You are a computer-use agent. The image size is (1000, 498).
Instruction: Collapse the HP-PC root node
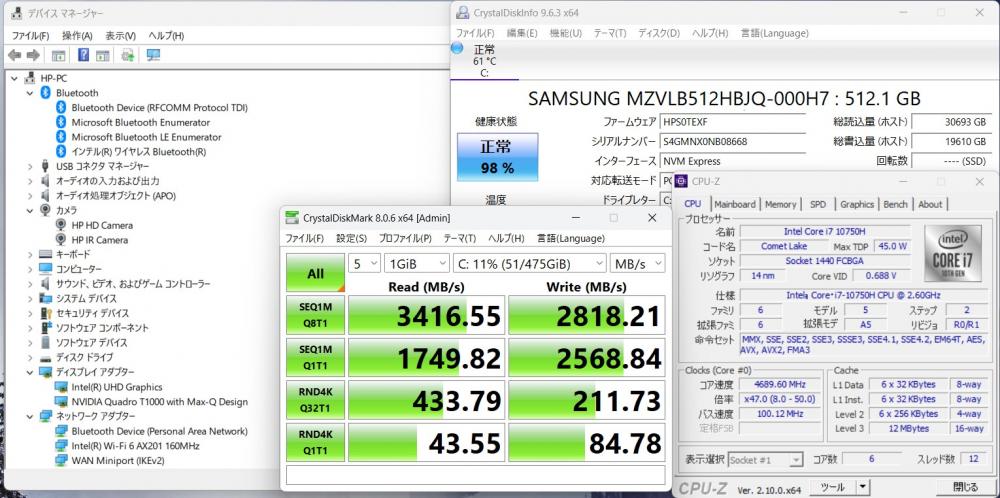14,78
